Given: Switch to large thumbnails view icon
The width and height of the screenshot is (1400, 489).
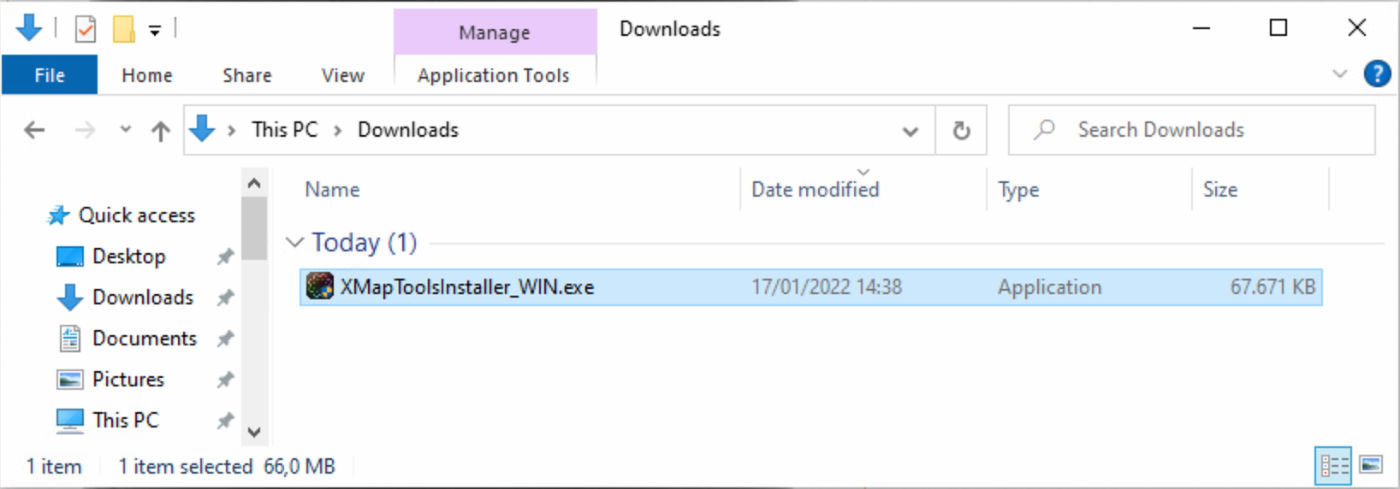Looking at the screenshot, I should click(x=1369, y=465).
